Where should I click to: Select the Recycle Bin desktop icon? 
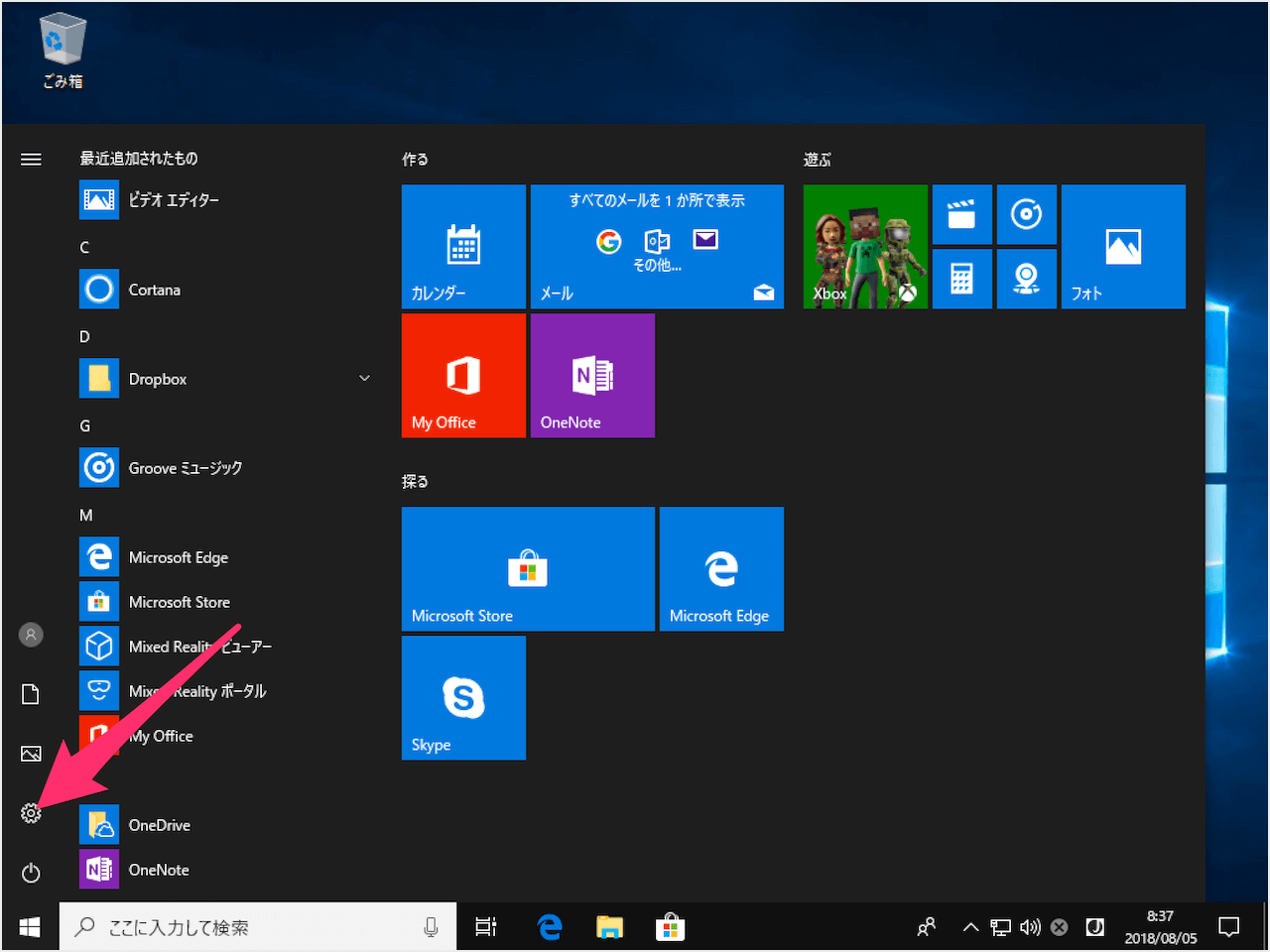pyautogui.click(x=63, y=52)
